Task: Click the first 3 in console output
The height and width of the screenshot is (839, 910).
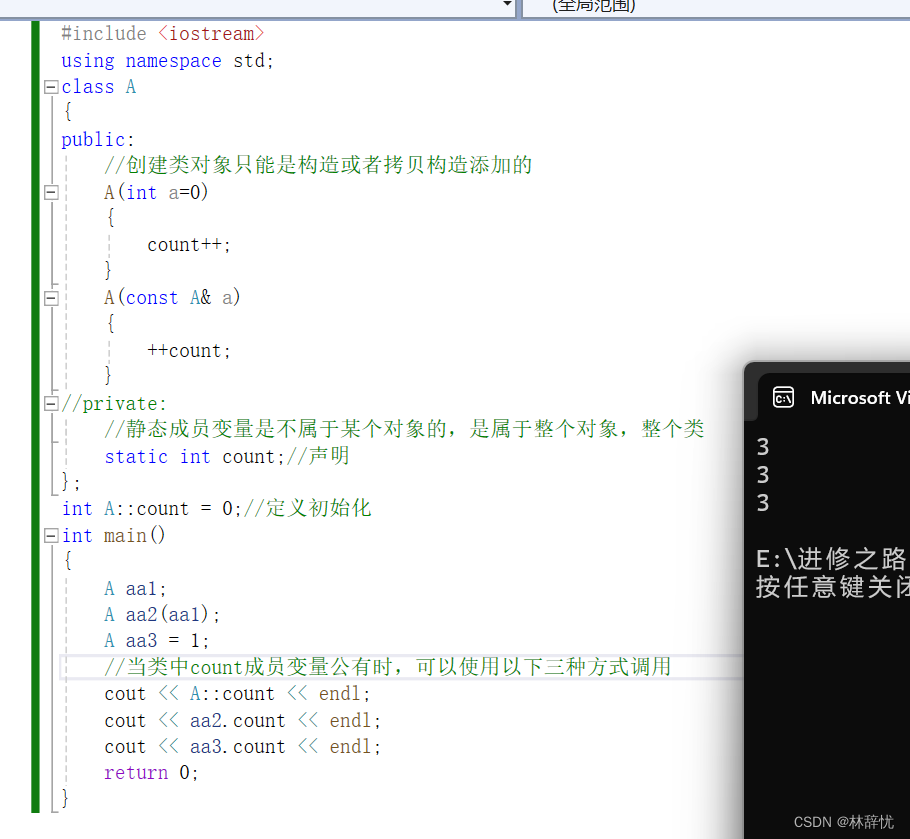Action: (763, 447)
